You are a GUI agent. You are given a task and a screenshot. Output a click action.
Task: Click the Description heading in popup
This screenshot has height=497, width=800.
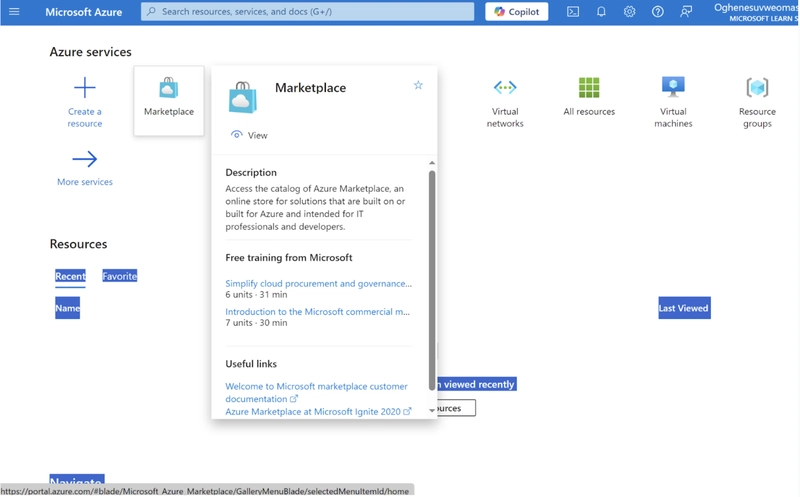pyautogui.click(x=251, y=172)
